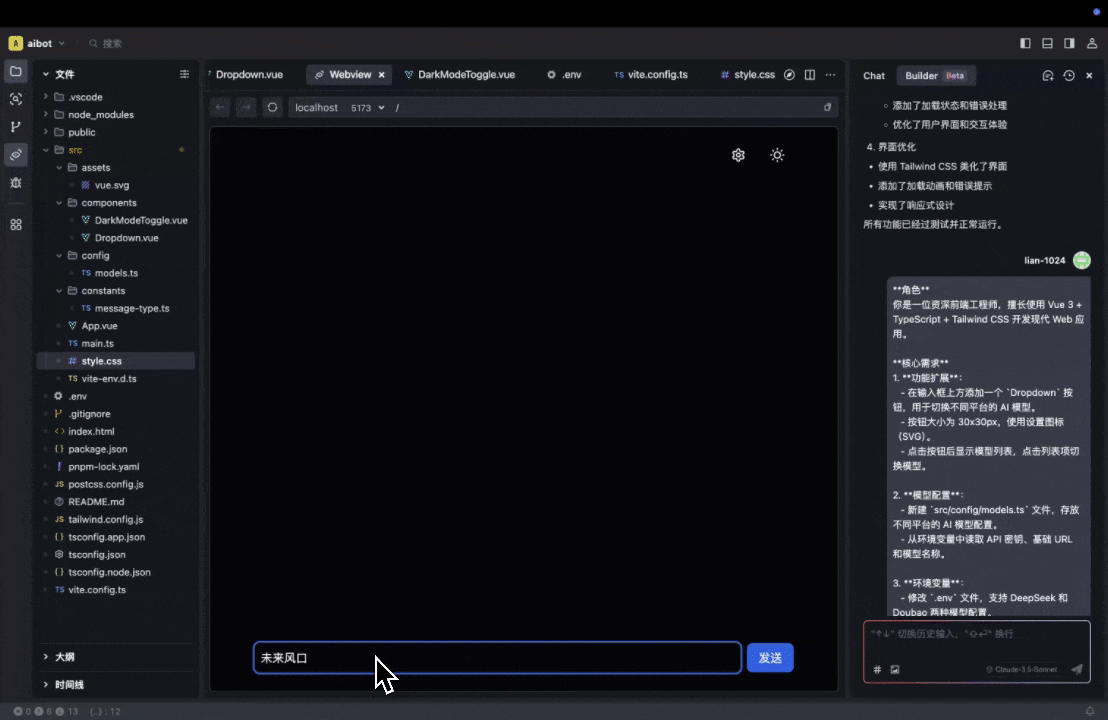The height and width of the screenshot is (720, 1108).
Task: Go back in the webview browser
Action: [x=220, y=107]
